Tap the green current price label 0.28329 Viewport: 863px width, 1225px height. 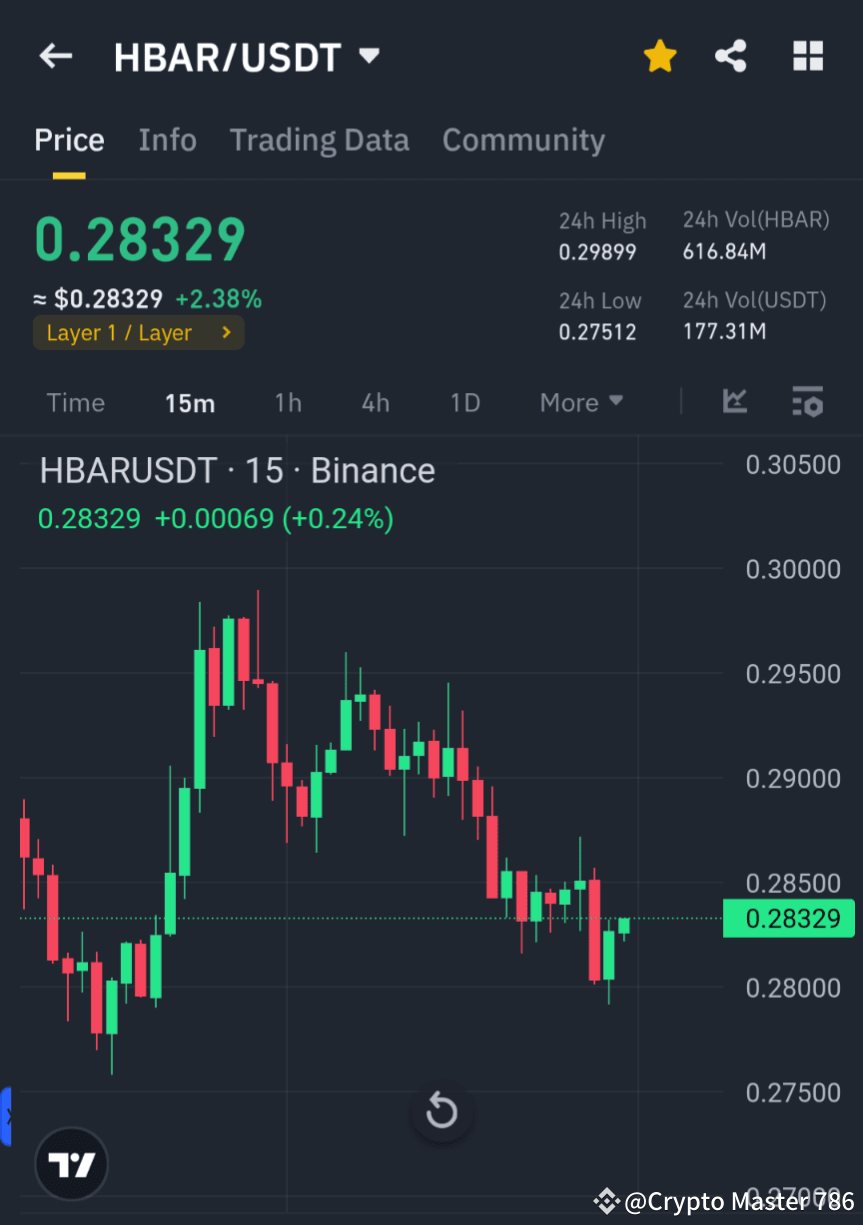788,918
